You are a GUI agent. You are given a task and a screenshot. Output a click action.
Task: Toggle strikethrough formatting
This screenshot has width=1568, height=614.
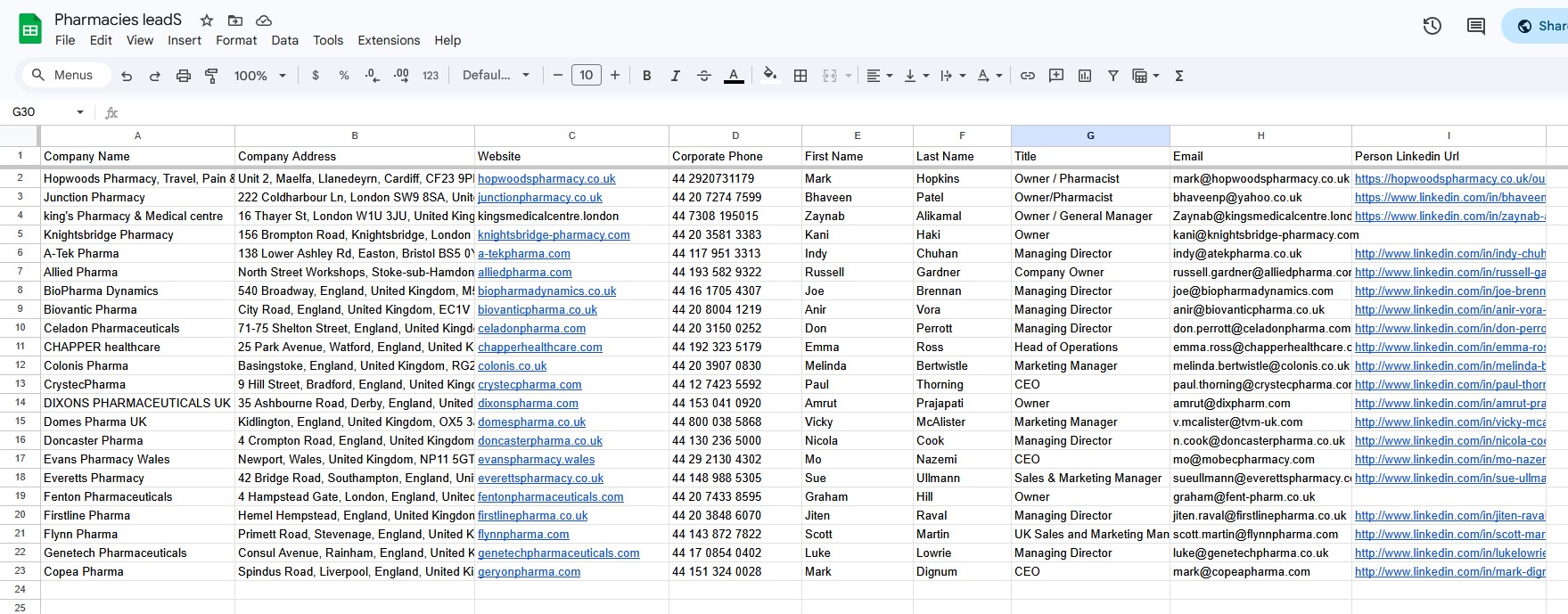coord(703,76)
